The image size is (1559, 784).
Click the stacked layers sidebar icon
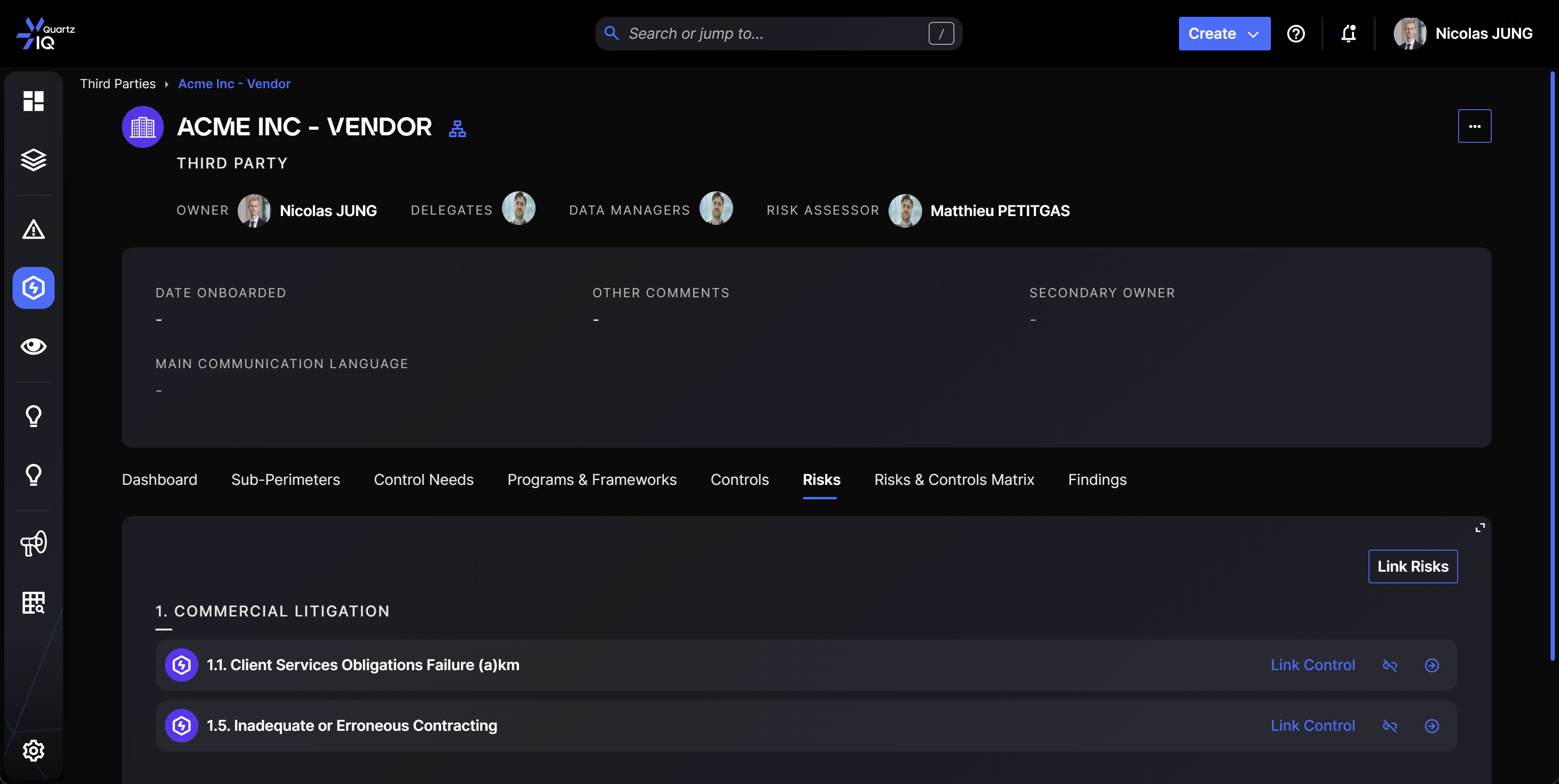tap(33, 160)
